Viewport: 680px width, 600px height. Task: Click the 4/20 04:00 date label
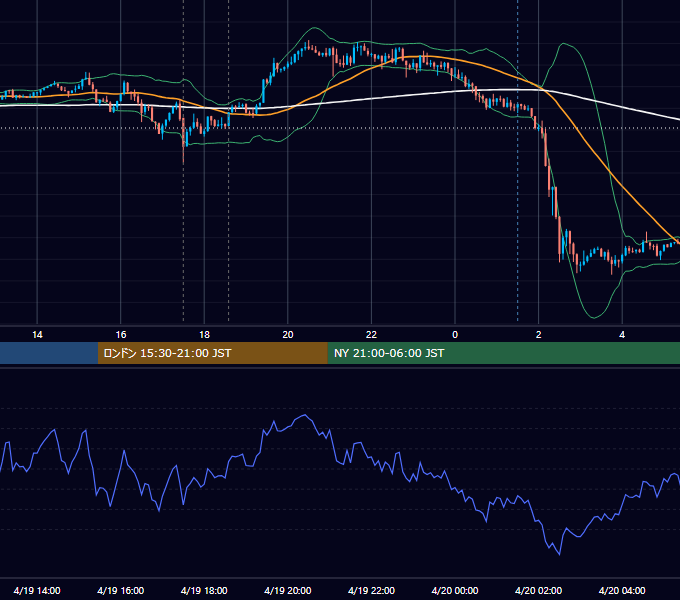click(x=622, y=590)
